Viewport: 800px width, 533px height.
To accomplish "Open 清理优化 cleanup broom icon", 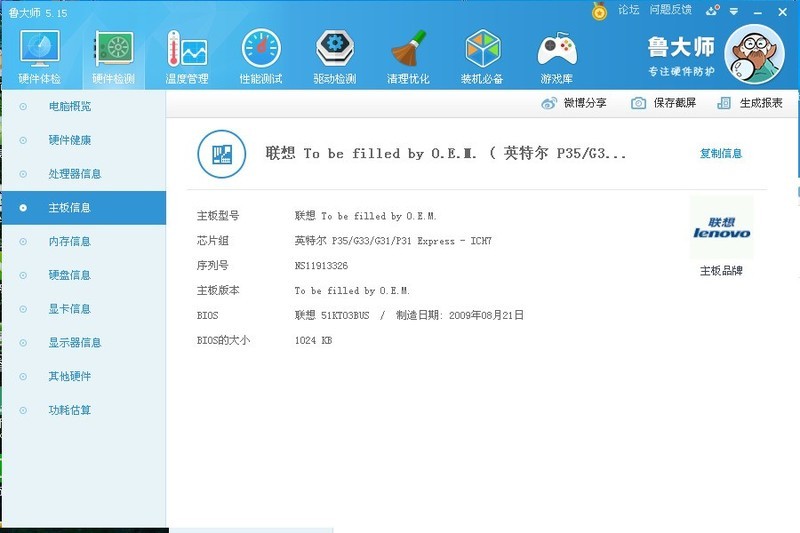I will click(x=408, y=57).
